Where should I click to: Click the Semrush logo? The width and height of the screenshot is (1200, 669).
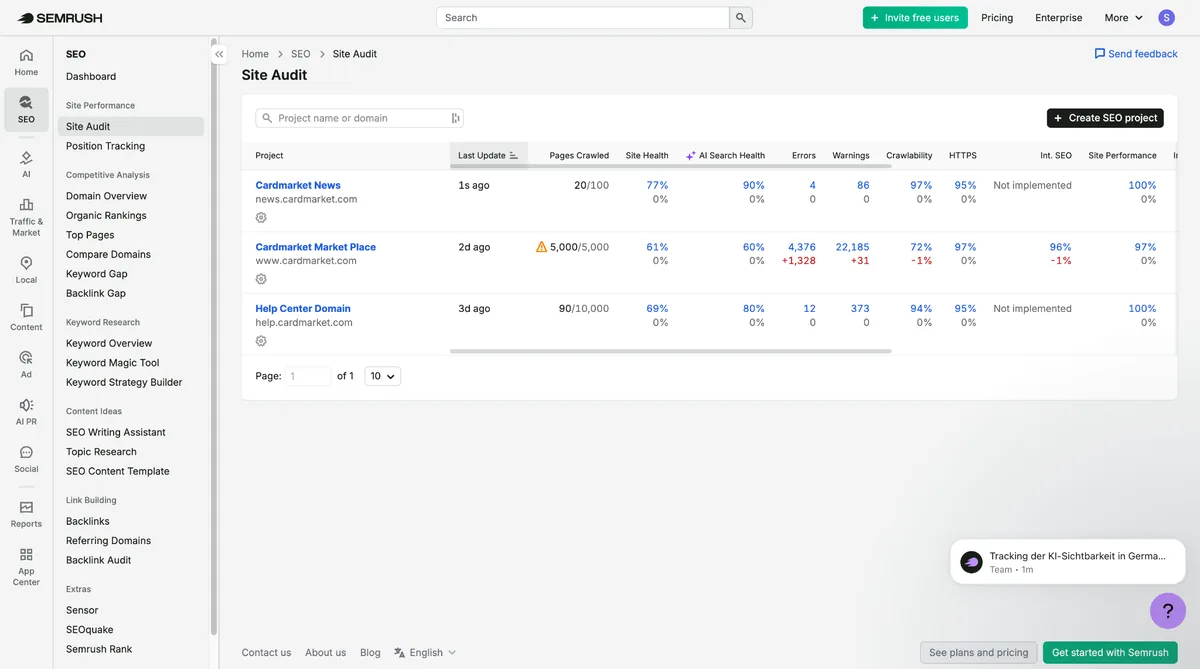60,18
